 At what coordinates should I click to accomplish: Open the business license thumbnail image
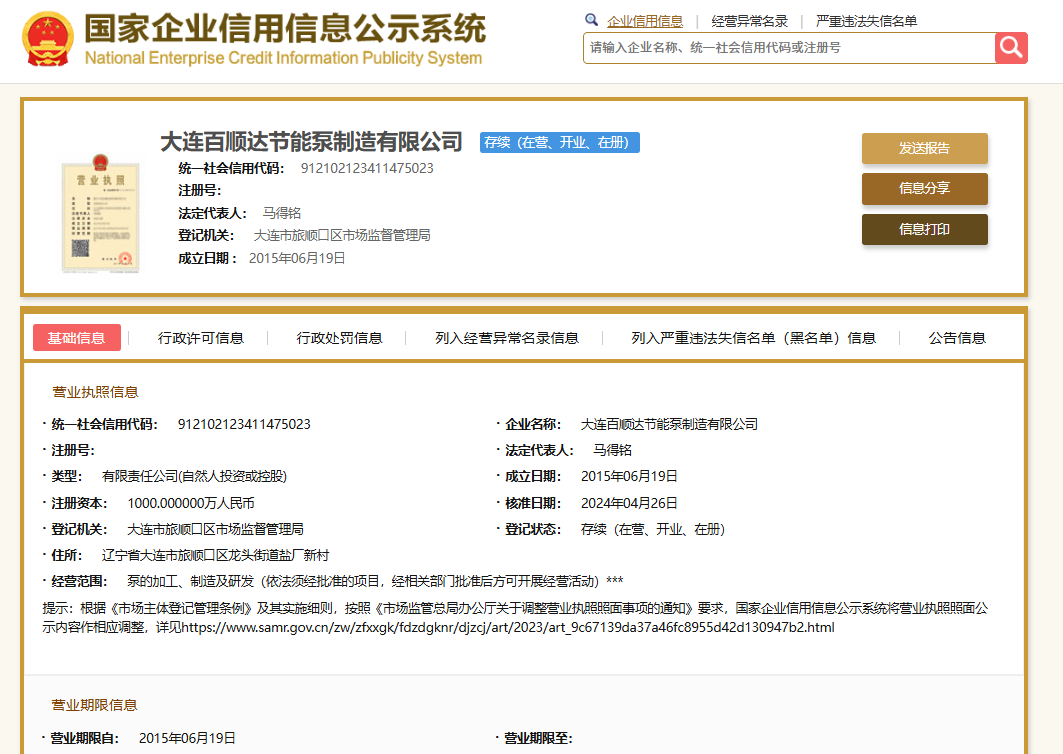(x=99, y=211)
